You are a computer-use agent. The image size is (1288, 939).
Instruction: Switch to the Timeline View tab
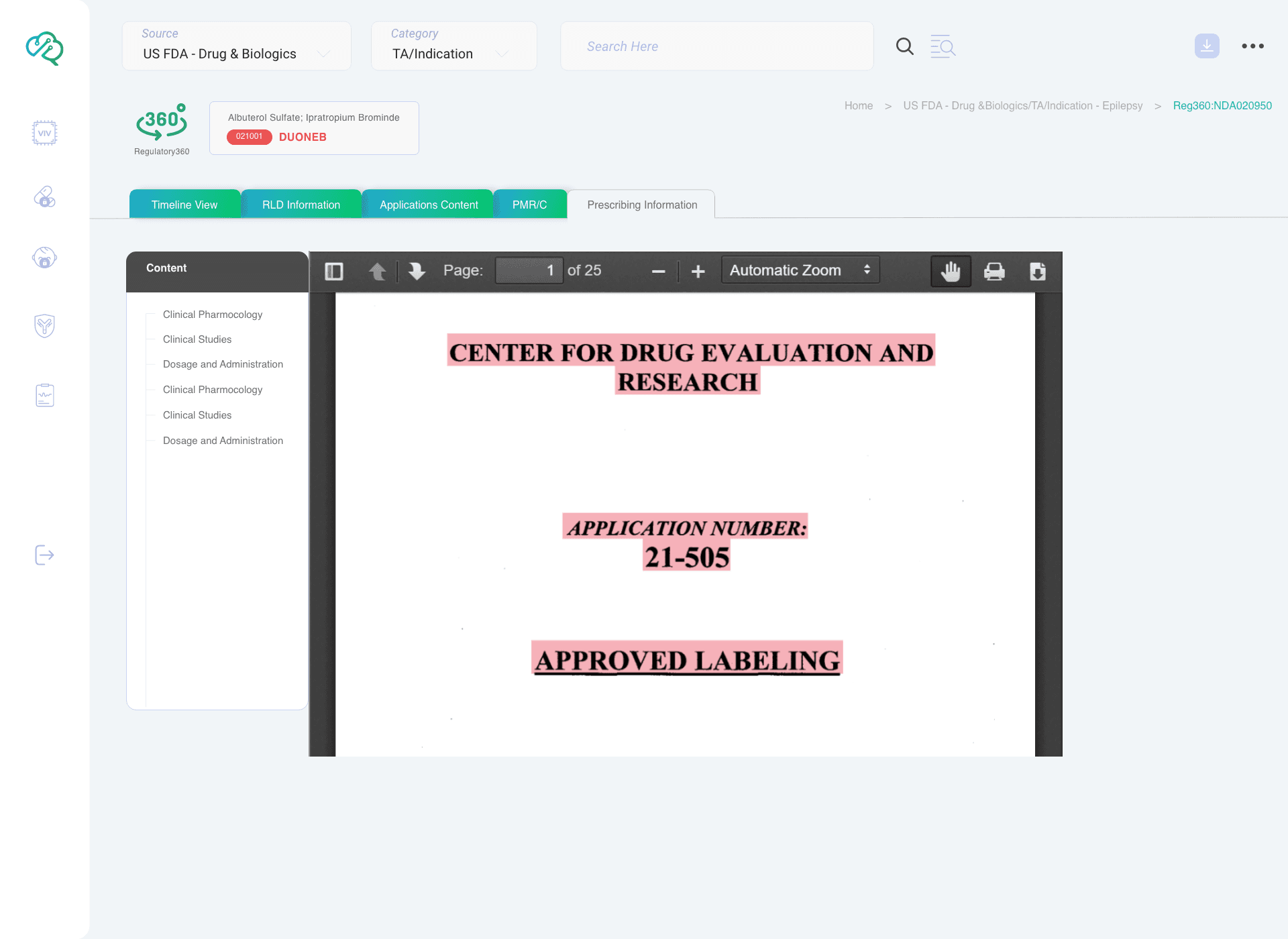[x=184, y=205]
